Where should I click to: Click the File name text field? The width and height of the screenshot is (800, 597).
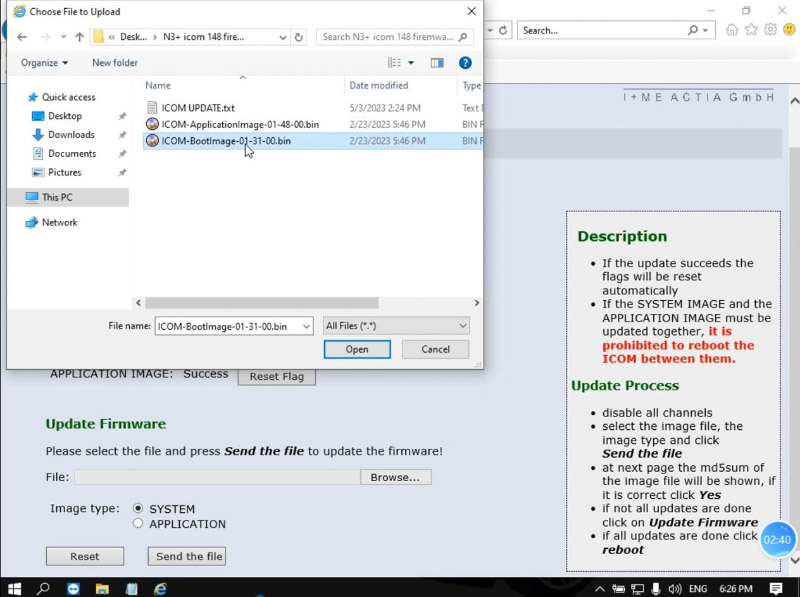pyautogui.click(x=228, y=326)
